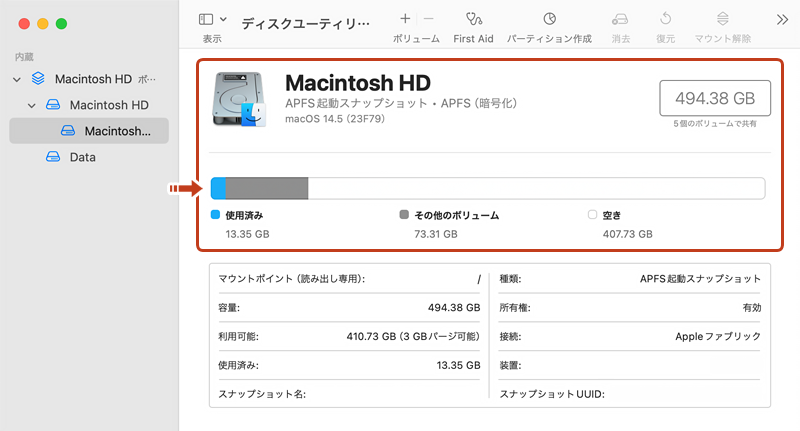Open the sidebar view options icon

tap(206, 19)
